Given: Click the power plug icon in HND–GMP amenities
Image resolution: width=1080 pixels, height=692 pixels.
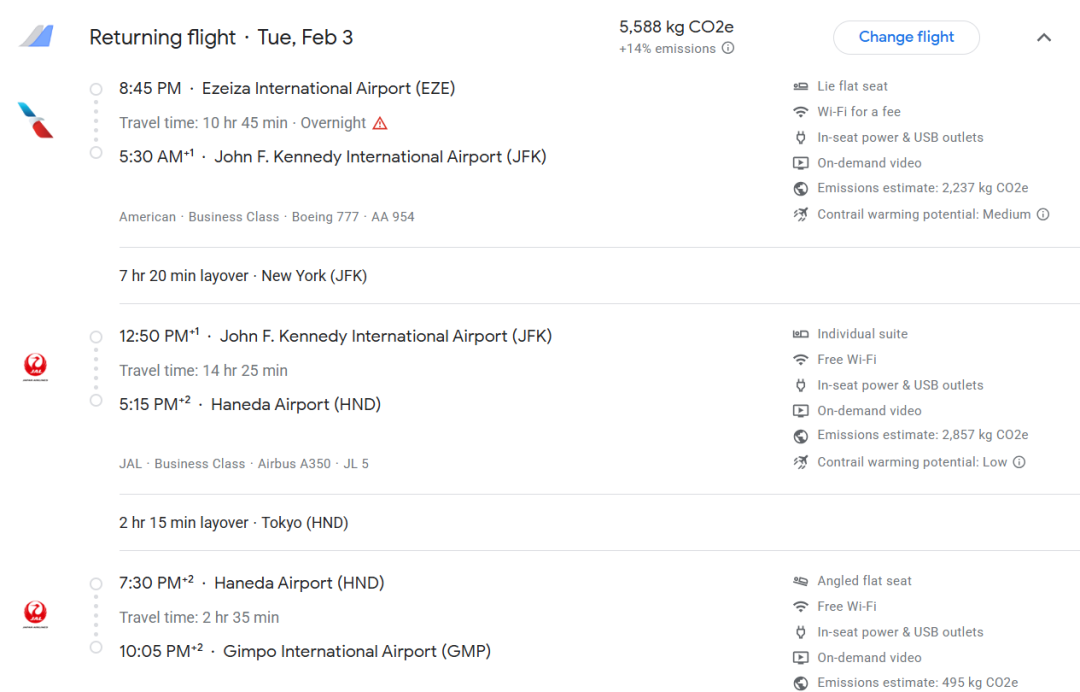Looking at the screenshot, I should coord(800,632).
